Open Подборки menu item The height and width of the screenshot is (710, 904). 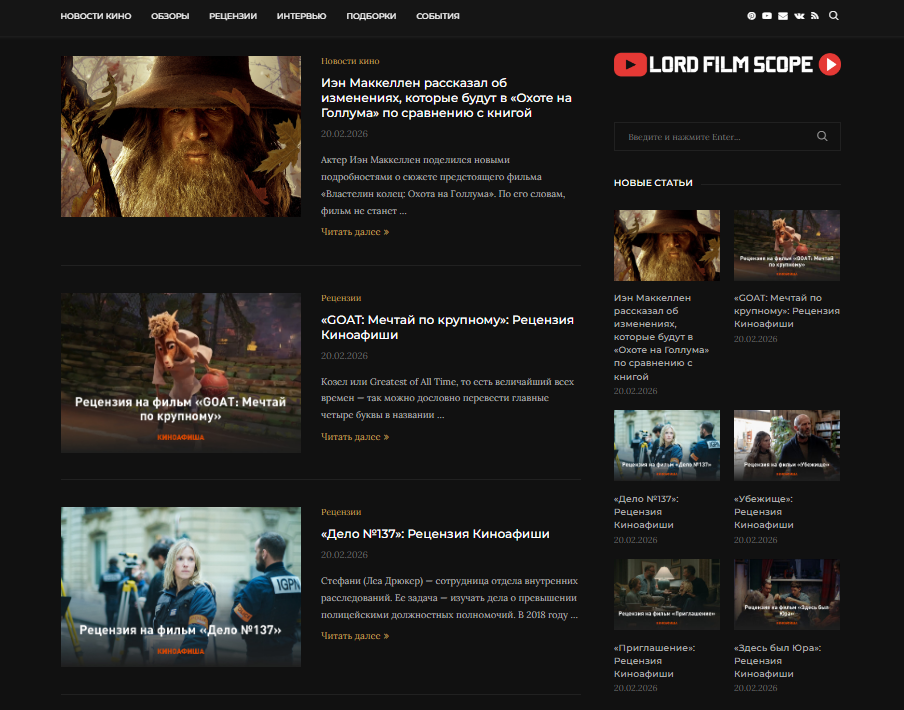371,16
